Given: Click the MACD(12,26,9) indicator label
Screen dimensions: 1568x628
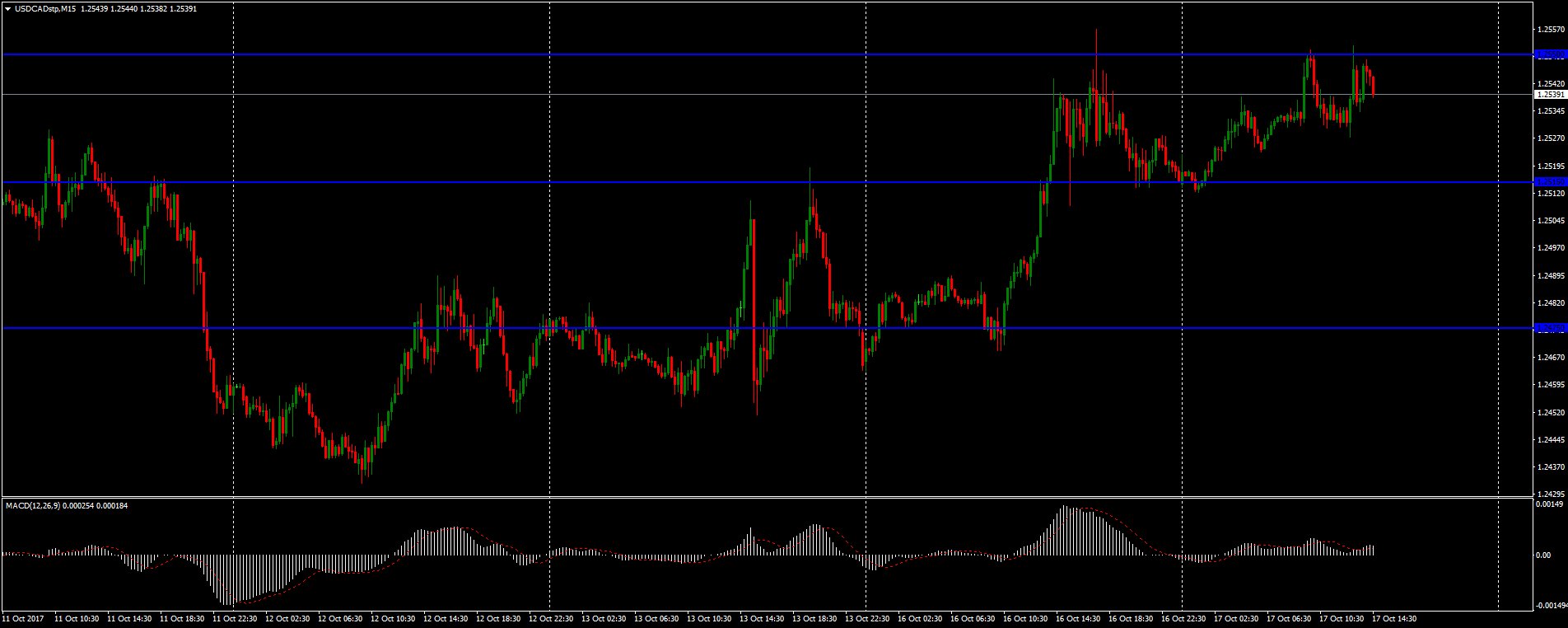Looking at the screenshot, I should [x=34, y=505].
